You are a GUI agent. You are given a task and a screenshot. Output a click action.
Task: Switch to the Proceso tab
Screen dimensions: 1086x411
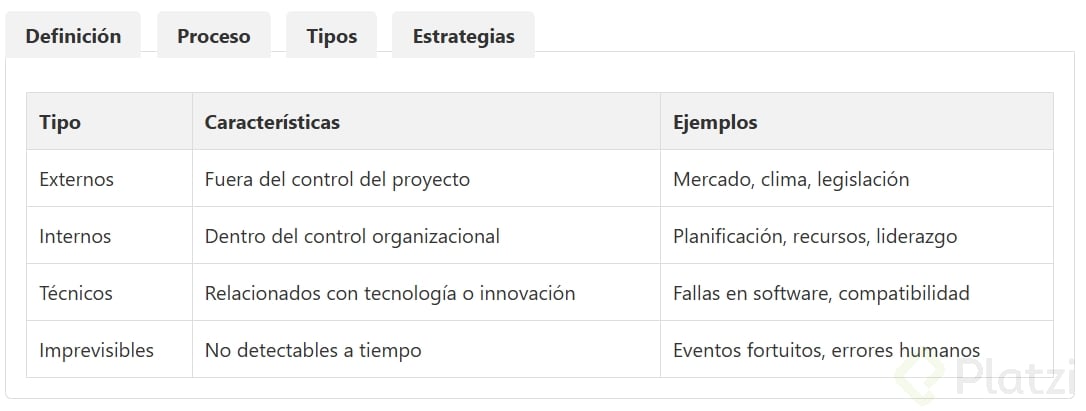pos(214,36)
